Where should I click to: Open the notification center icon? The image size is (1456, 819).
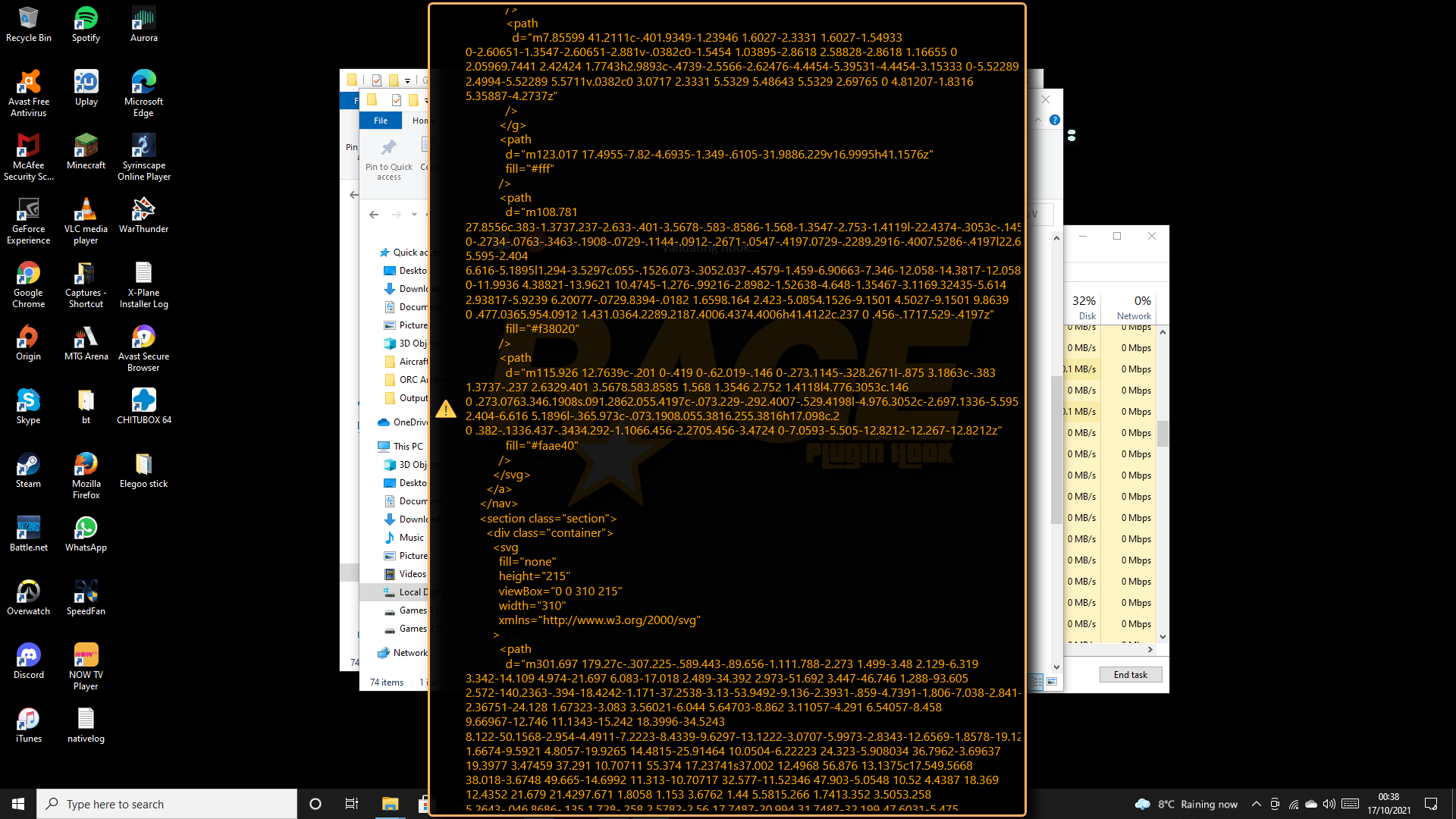(1431, 804)
